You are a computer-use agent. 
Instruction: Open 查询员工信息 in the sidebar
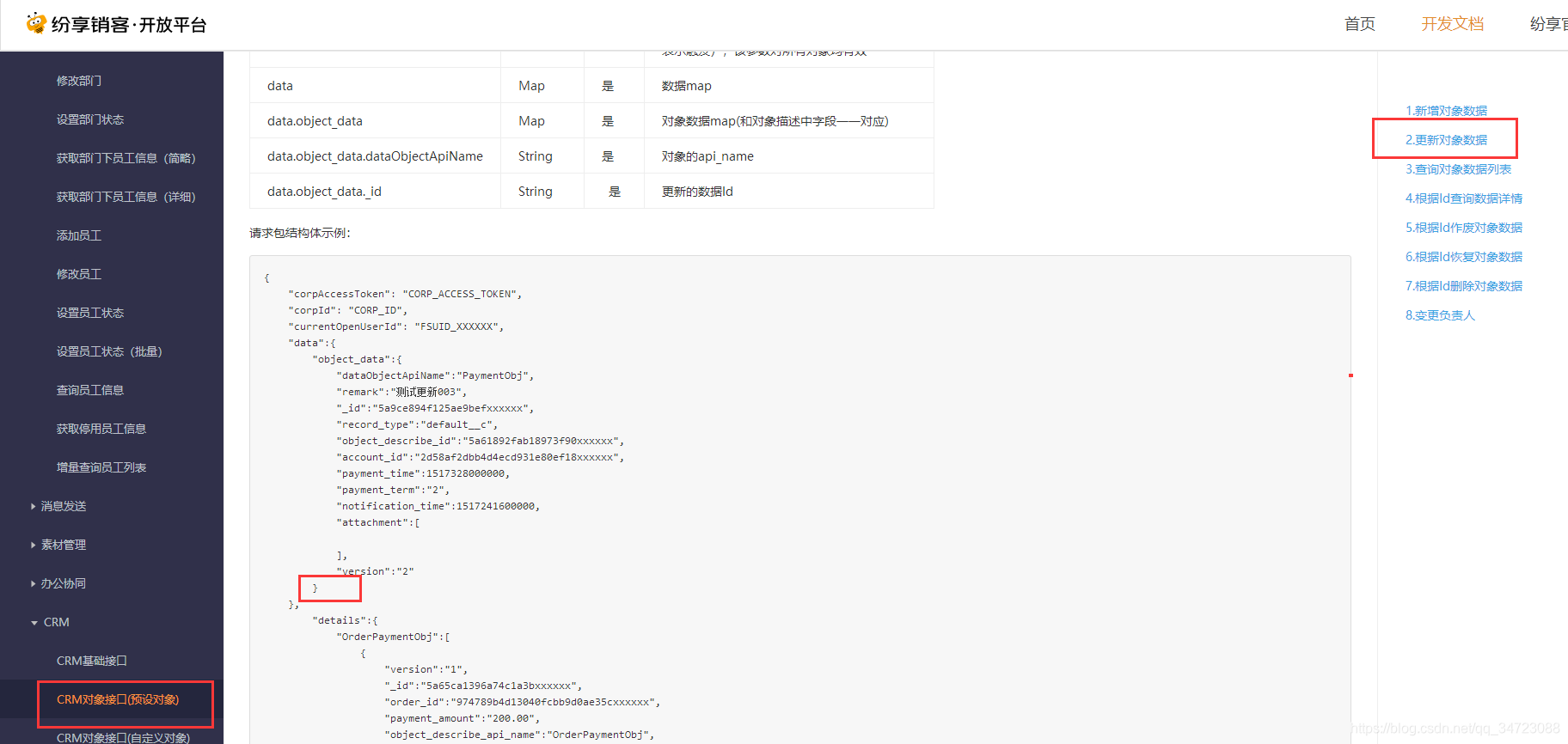pos(90,390)
